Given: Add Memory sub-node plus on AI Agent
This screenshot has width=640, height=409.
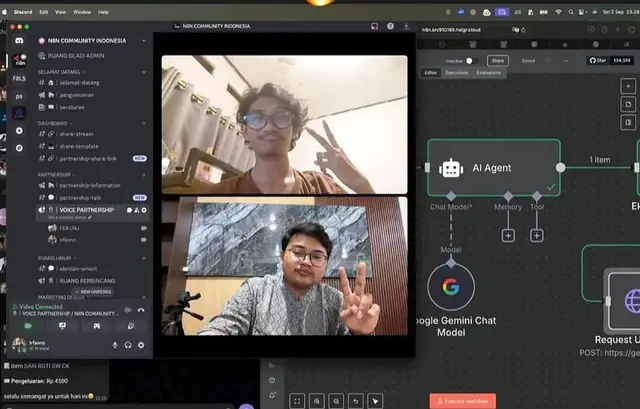Looking at the screenshot, I should (508, 236).
